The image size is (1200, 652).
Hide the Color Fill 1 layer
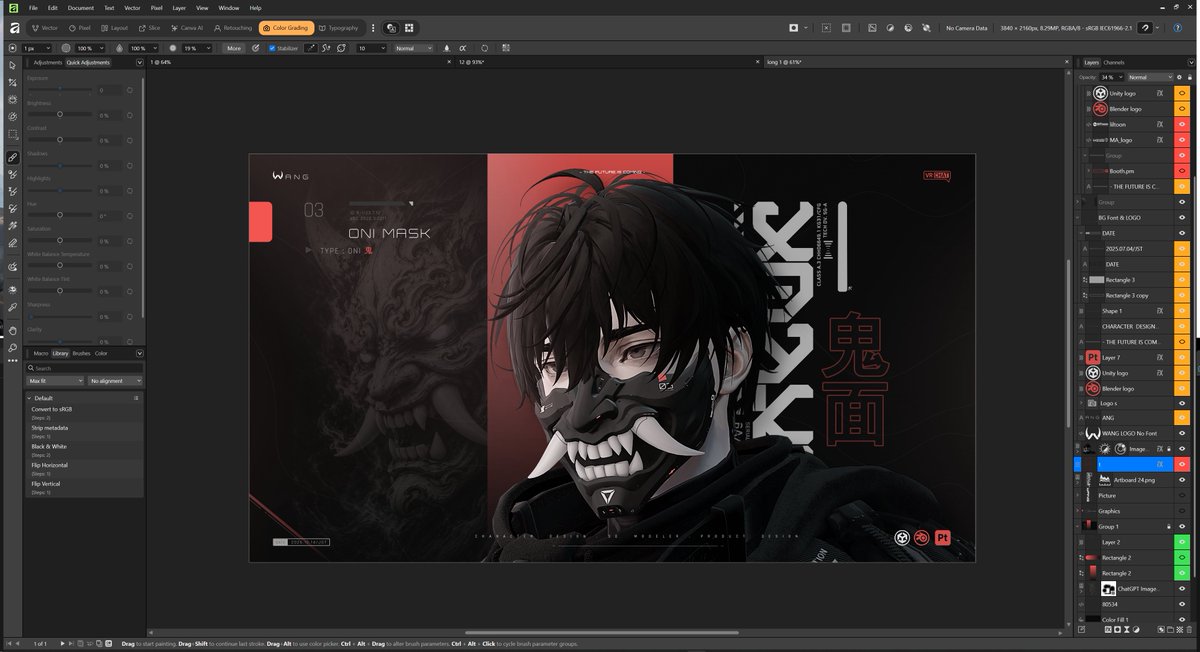pos(1181,620)
